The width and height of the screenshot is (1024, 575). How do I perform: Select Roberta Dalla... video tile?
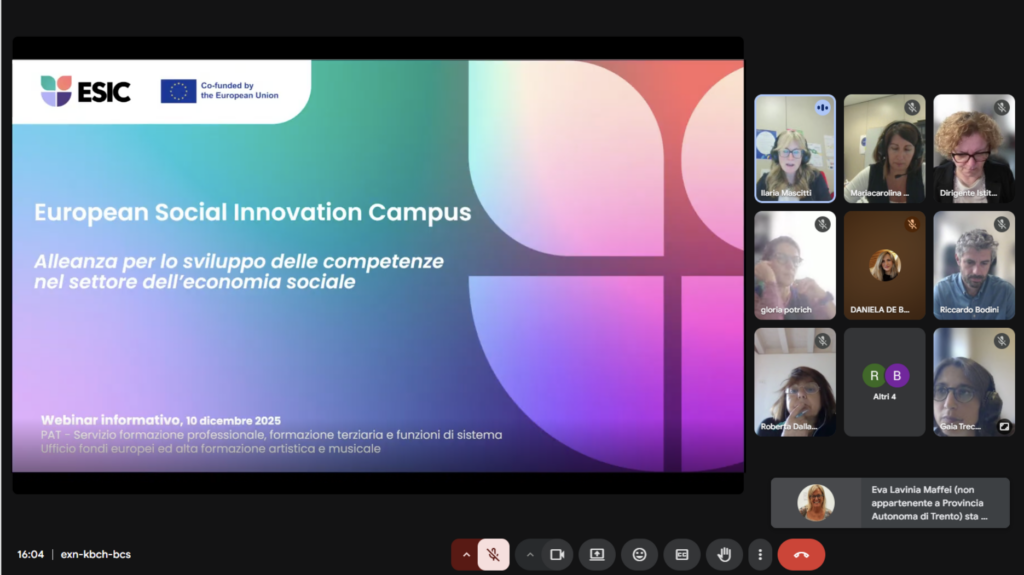click(x=795, y=382)
